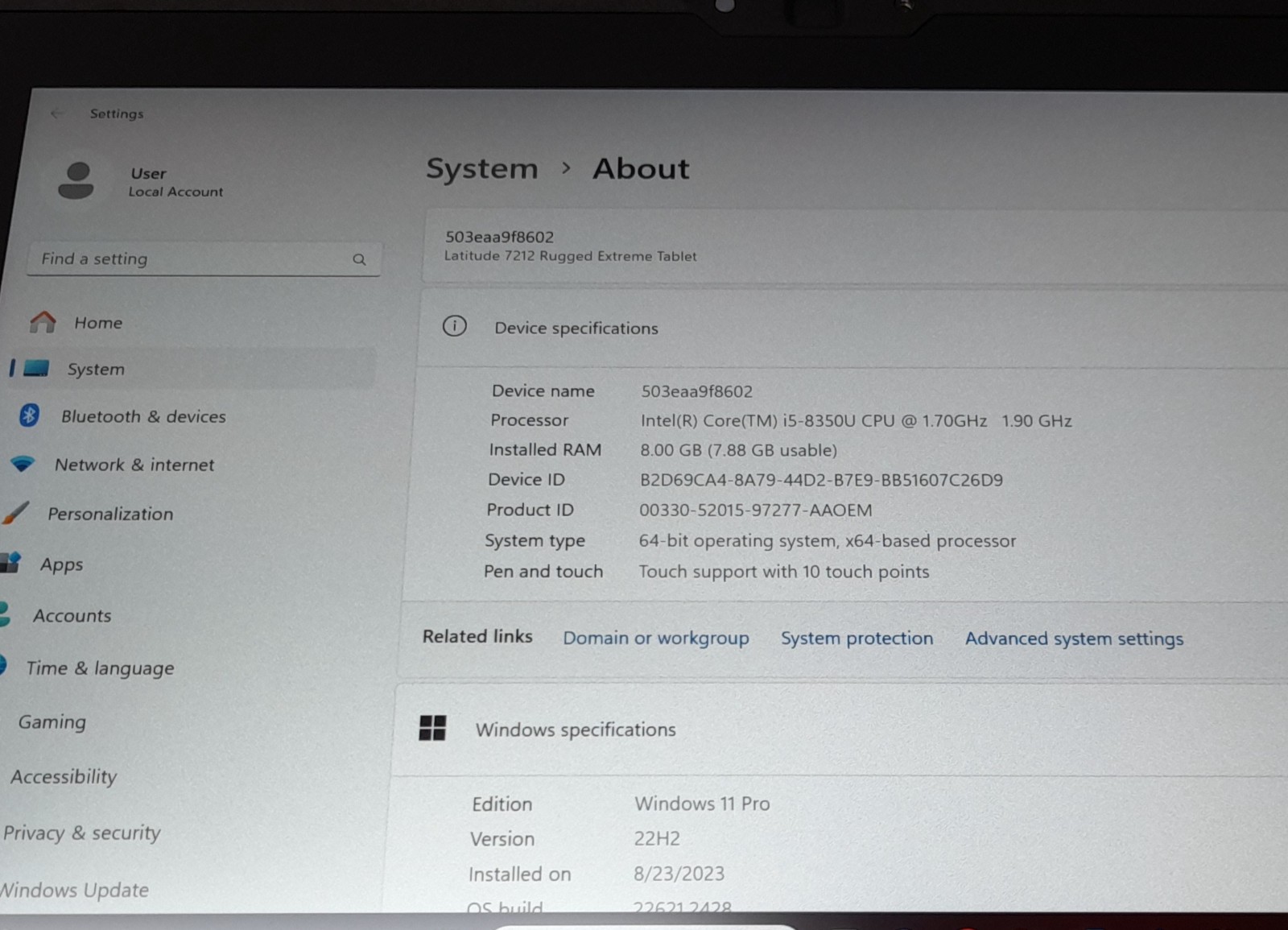Viewport: 1288px width, 930px height.
Task: Click the Windows logo icon
Action: coord(432,728)
